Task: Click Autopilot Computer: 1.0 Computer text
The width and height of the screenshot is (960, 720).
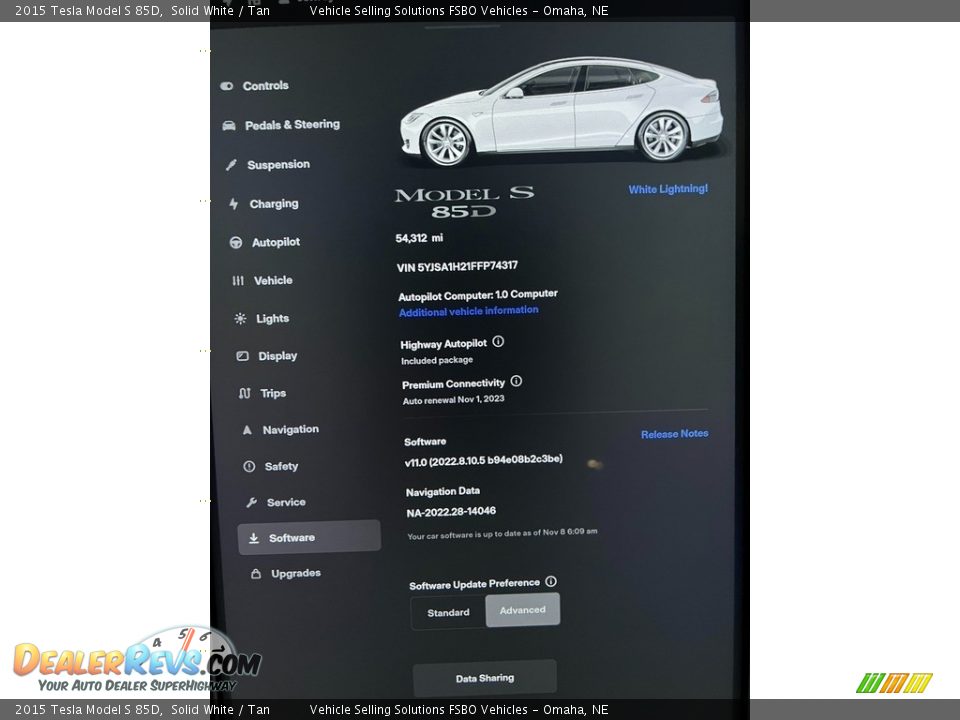Action: tap(478, 295)
